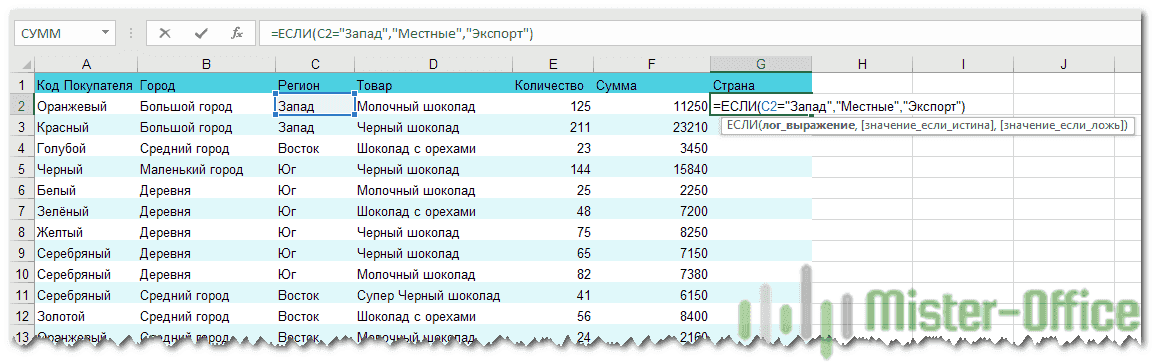Select column G header
Screen dimensions: 1152x363
coord(760,65)
